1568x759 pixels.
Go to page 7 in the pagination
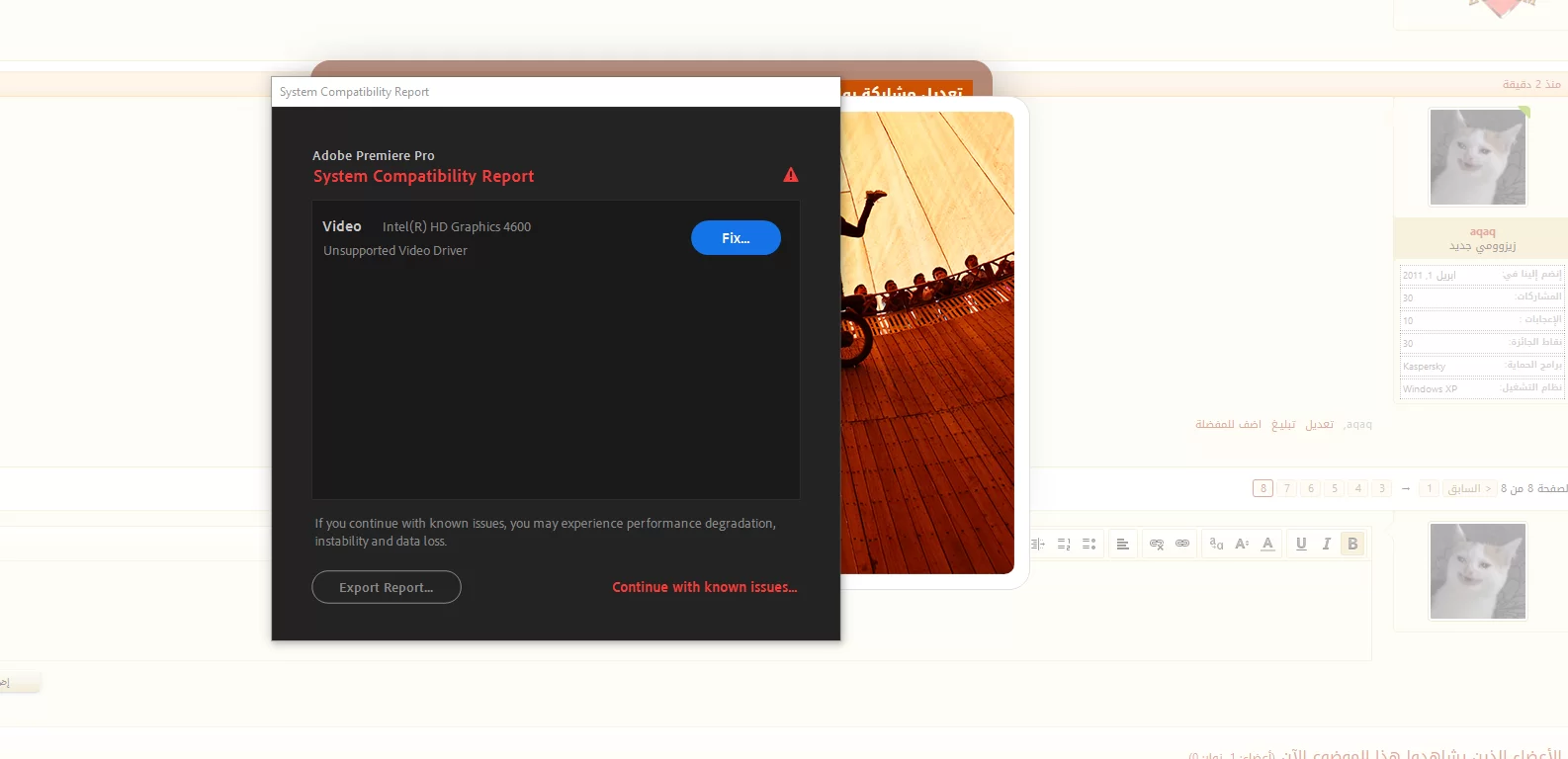point(1287,488)
